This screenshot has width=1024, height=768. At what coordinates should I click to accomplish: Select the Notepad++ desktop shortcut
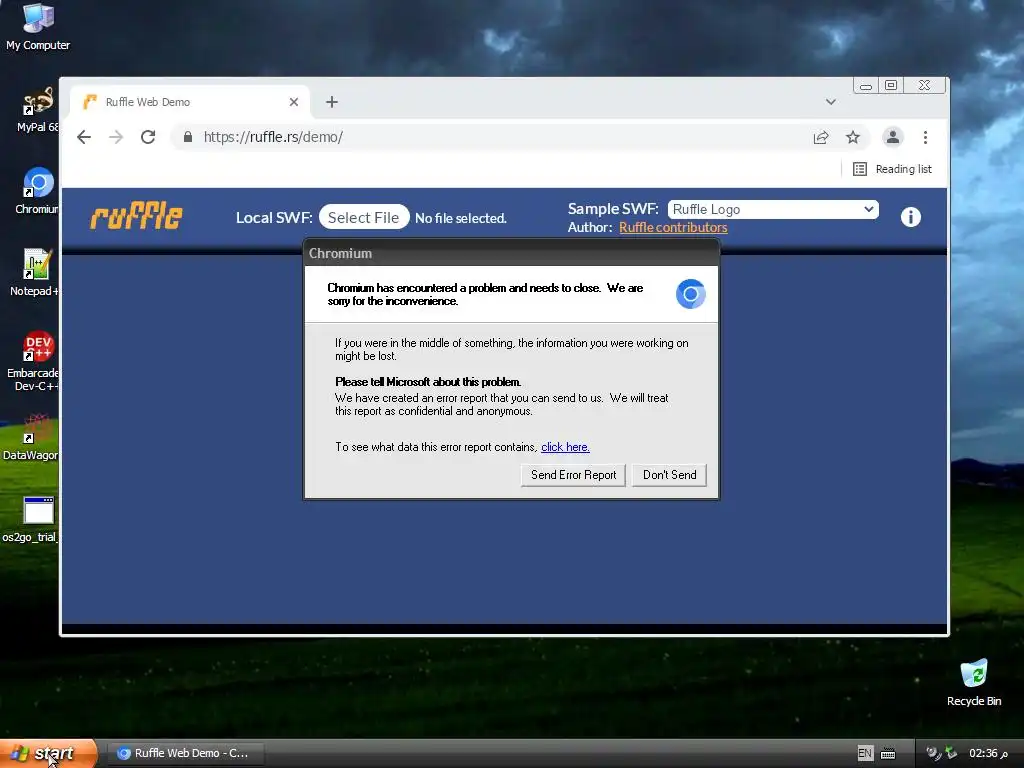(35, 273)
